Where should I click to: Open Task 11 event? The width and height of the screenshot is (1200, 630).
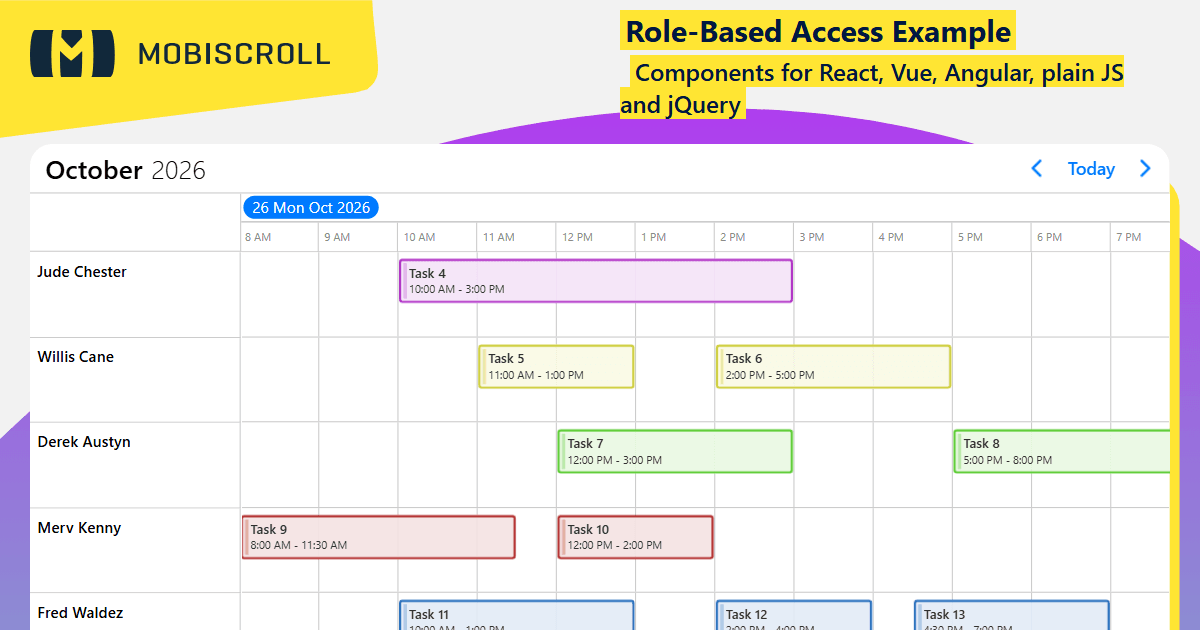click(x=516, y=615)
